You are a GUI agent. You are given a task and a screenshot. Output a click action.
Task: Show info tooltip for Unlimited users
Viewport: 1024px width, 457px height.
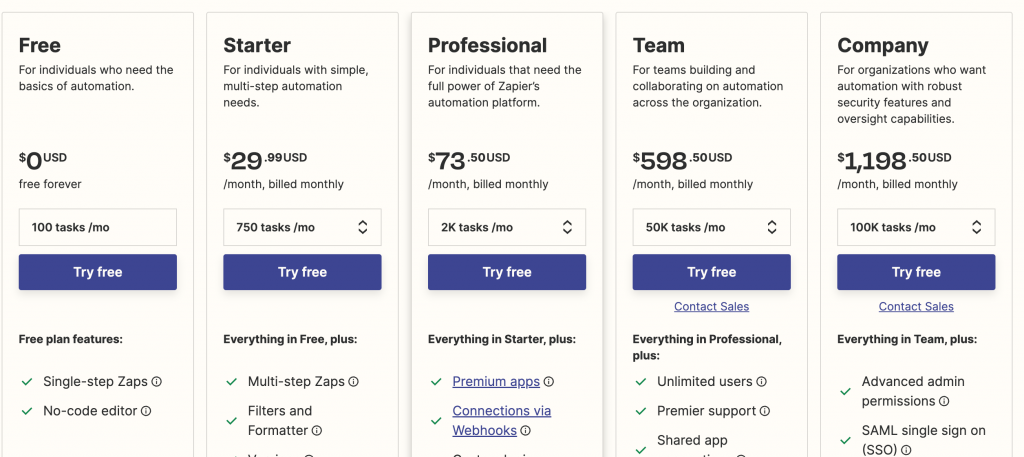click(761, 382)
